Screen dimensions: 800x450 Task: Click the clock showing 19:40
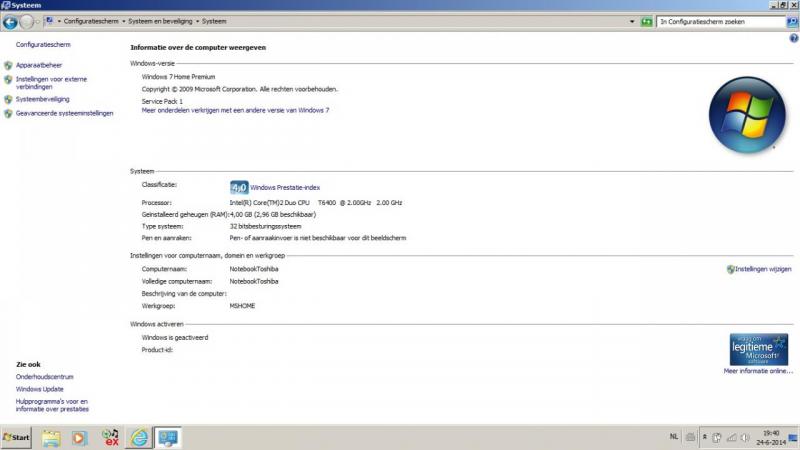771,438
